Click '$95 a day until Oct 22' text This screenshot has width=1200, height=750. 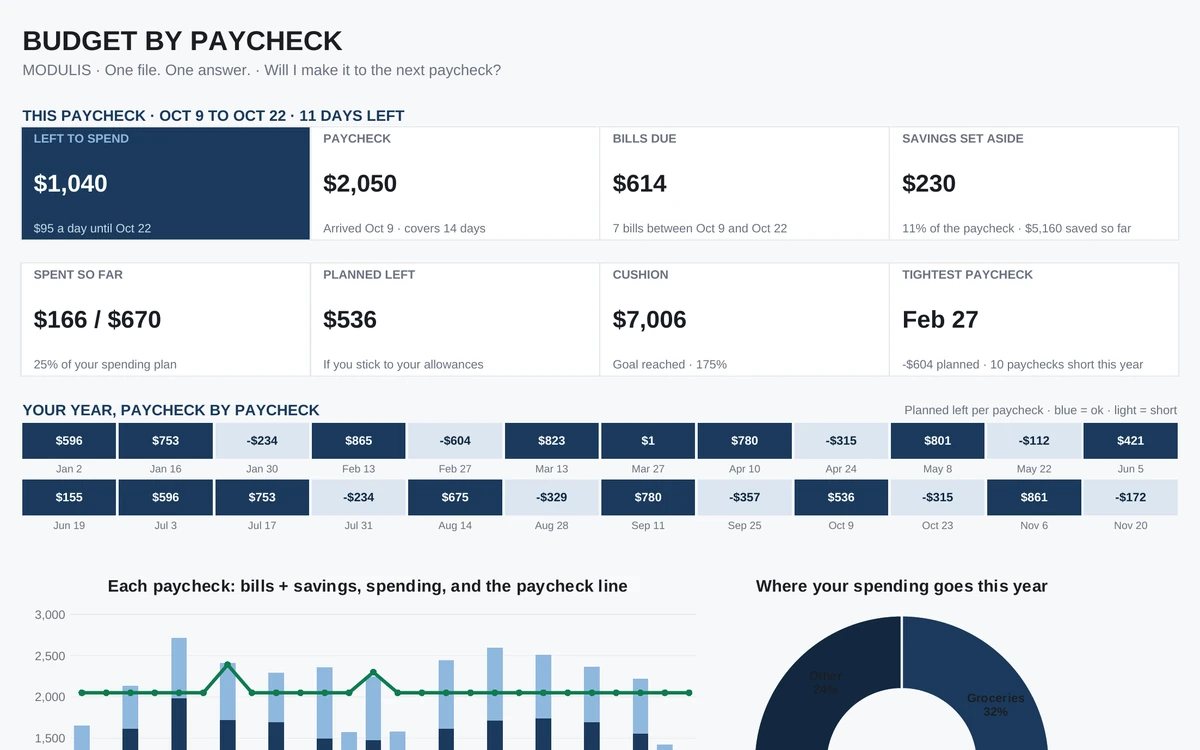click(92, 228)
